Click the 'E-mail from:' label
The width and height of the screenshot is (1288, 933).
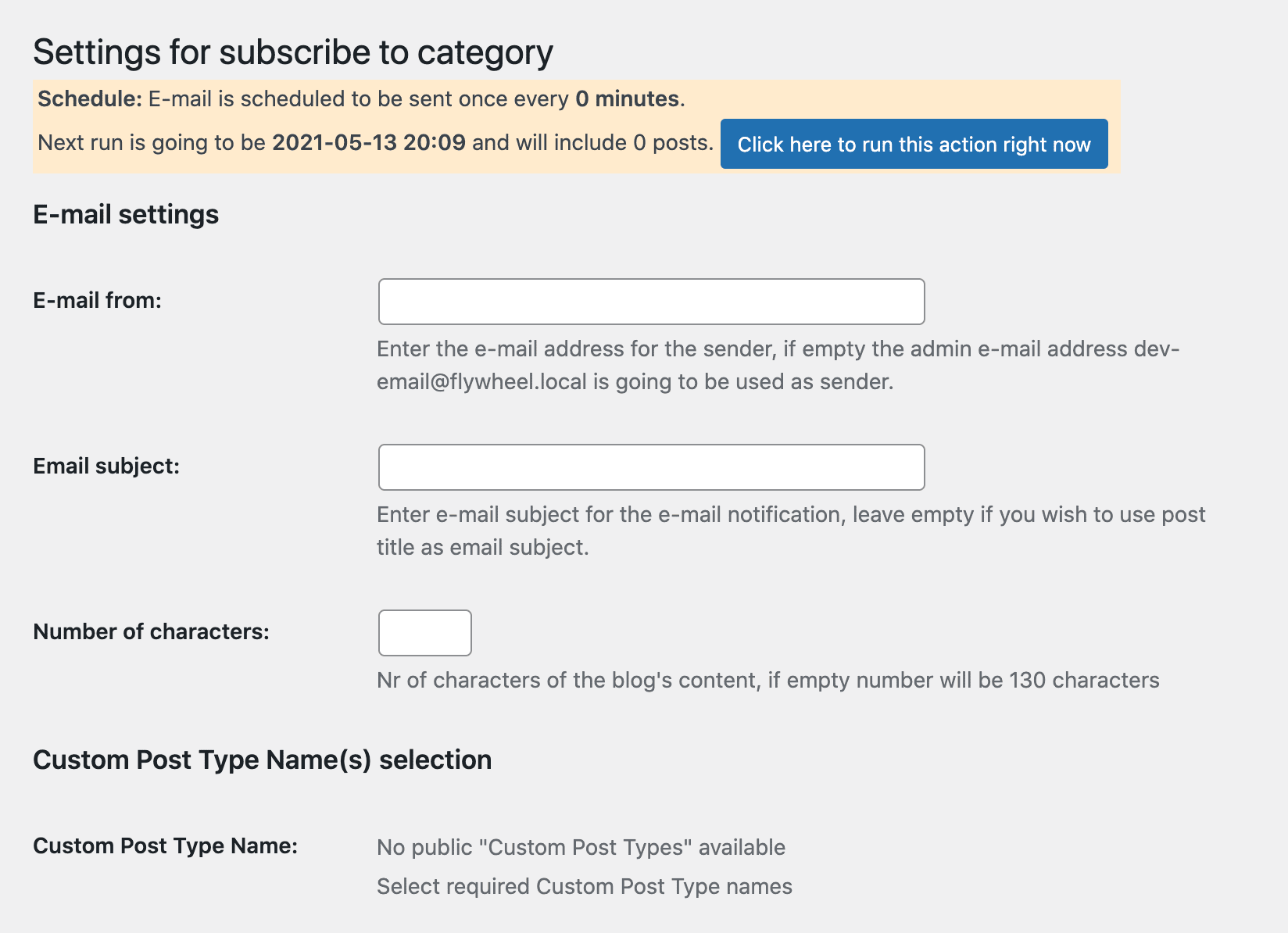[97, 299]
